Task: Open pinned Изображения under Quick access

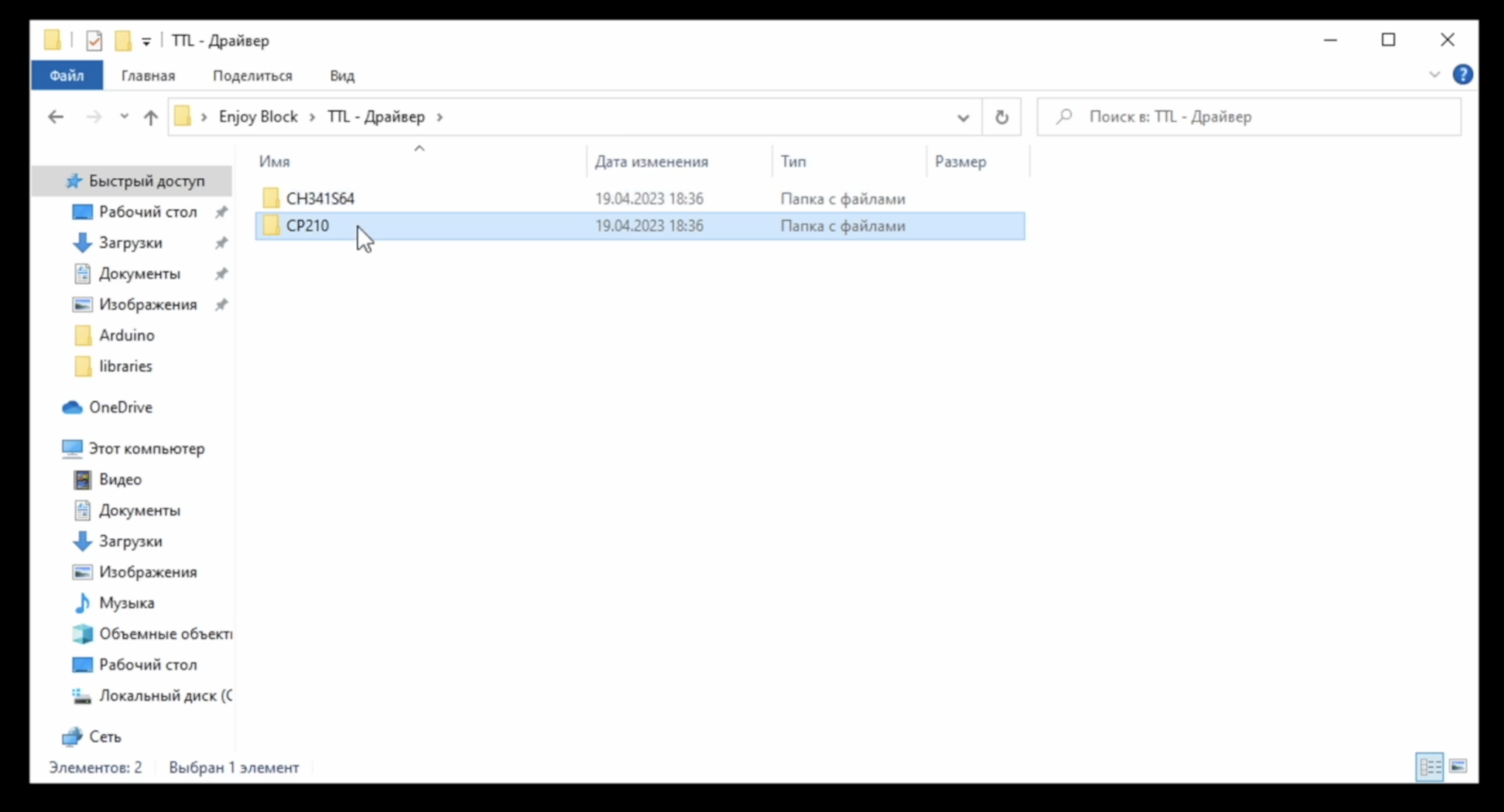Action: (x=148, y=304)
